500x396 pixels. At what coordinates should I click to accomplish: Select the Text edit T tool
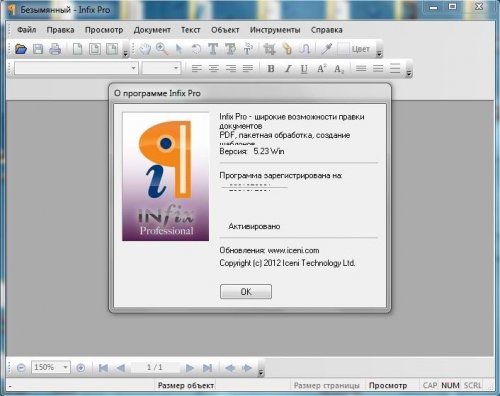click(213, 49)
